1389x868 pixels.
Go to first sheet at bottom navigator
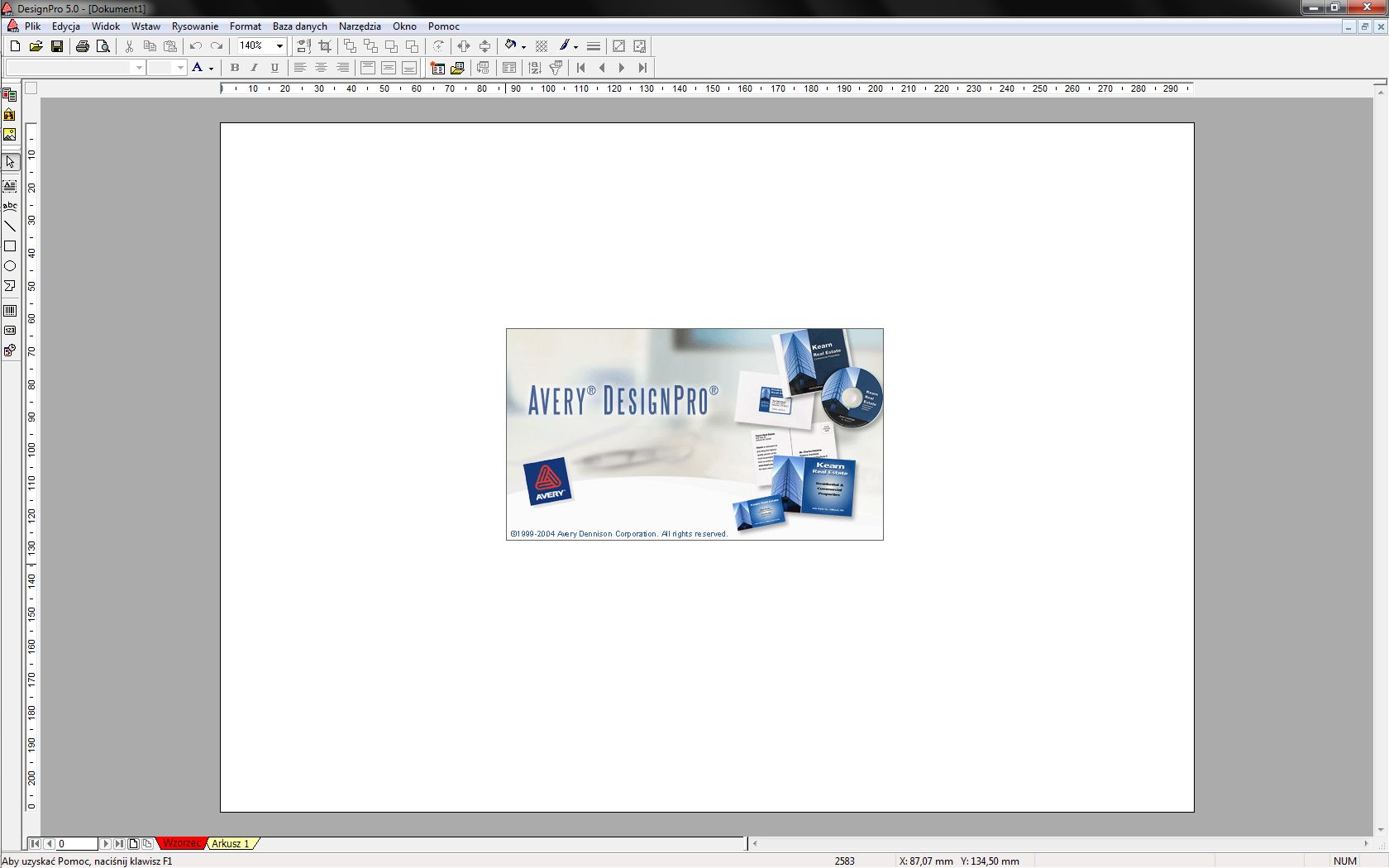pos(35,844)
